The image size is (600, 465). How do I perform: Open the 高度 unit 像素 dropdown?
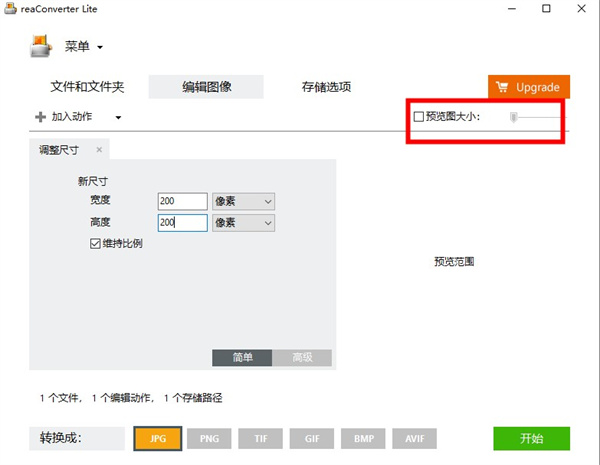(243, 223)
